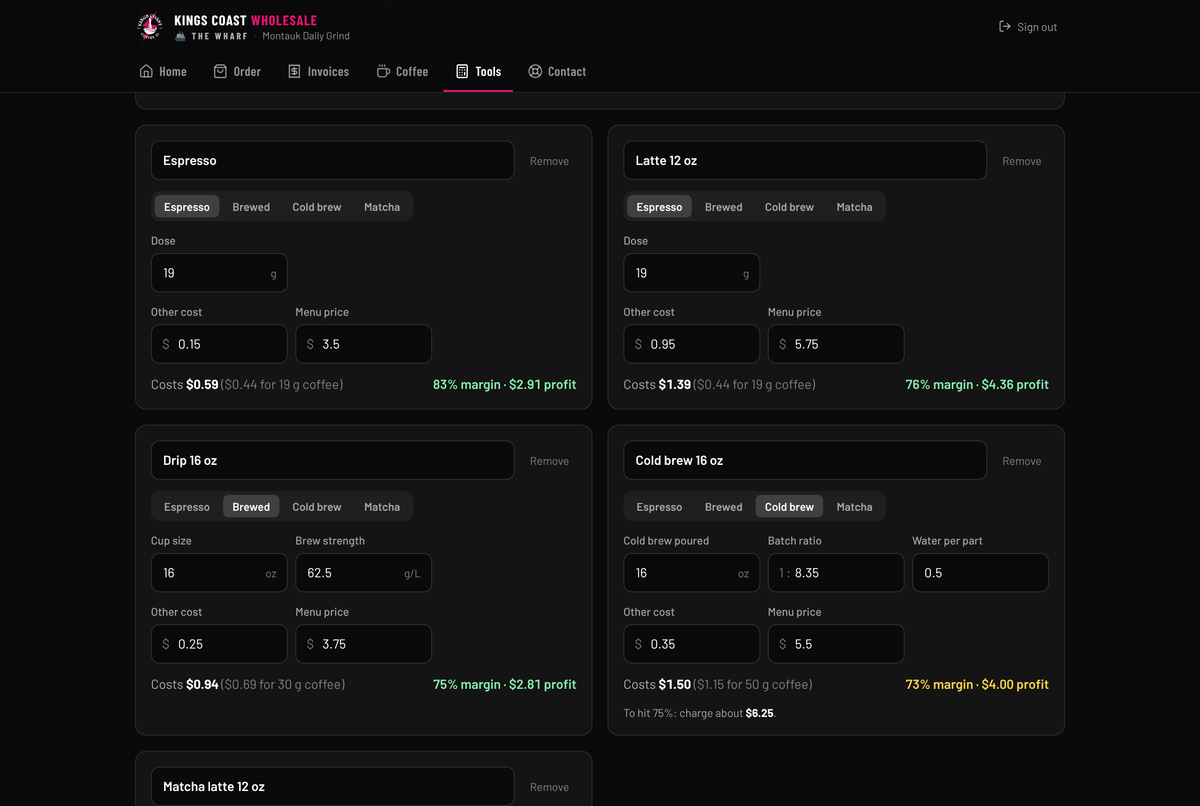Remove the Latte 12 oz card
1200x806 pixels.
point(1022,161)
